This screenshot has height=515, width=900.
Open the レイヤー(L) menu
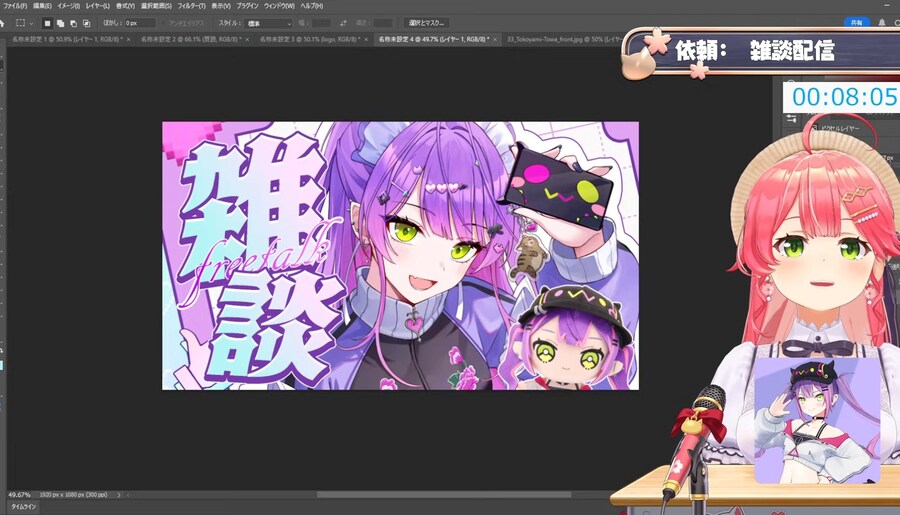(98, 6)
